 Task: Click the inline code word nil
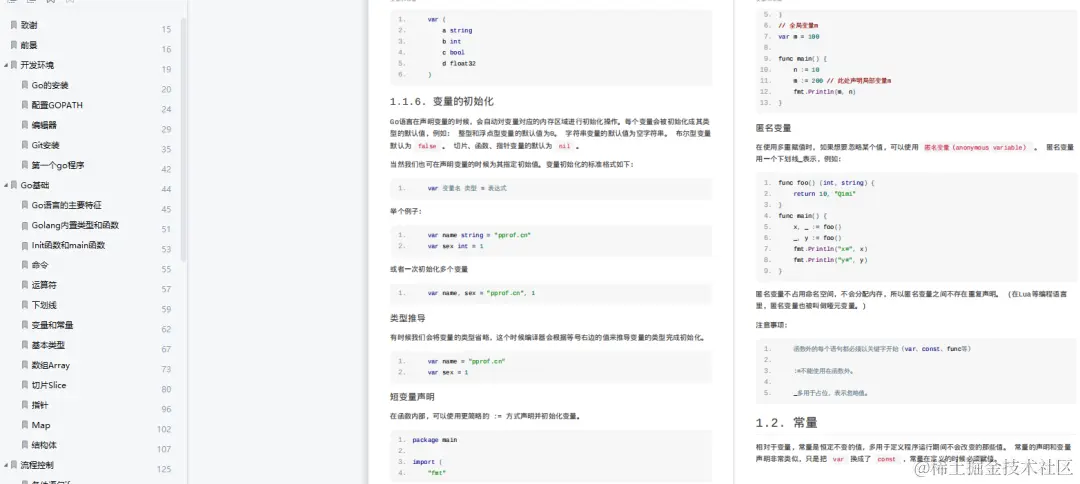[x=564, y=146]
